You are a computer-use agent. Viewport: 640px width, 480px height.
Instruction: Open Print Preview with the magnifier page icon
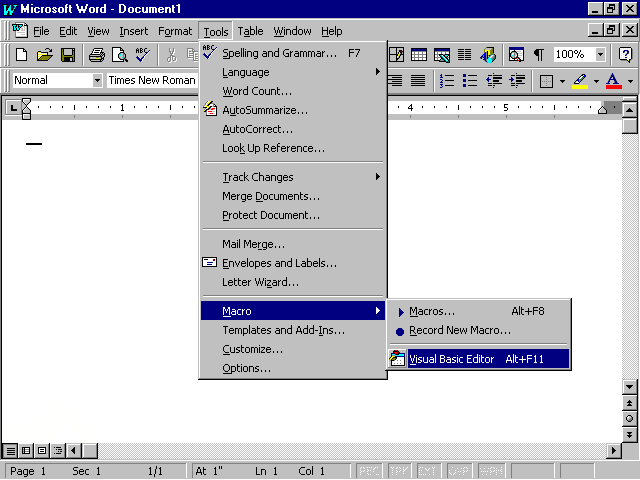click(120, 55)
